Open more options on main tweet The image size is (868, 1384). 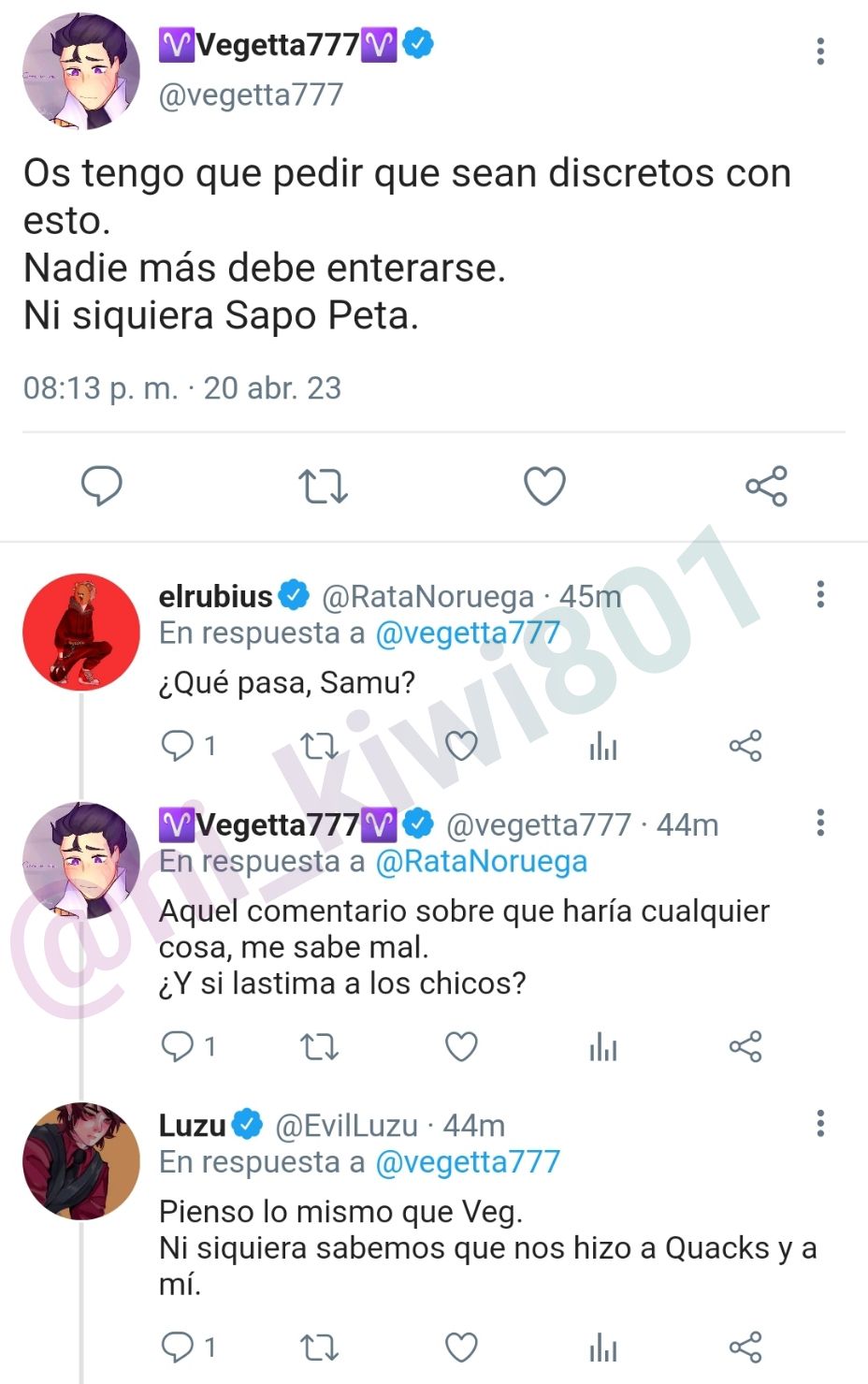coord(820,51)
